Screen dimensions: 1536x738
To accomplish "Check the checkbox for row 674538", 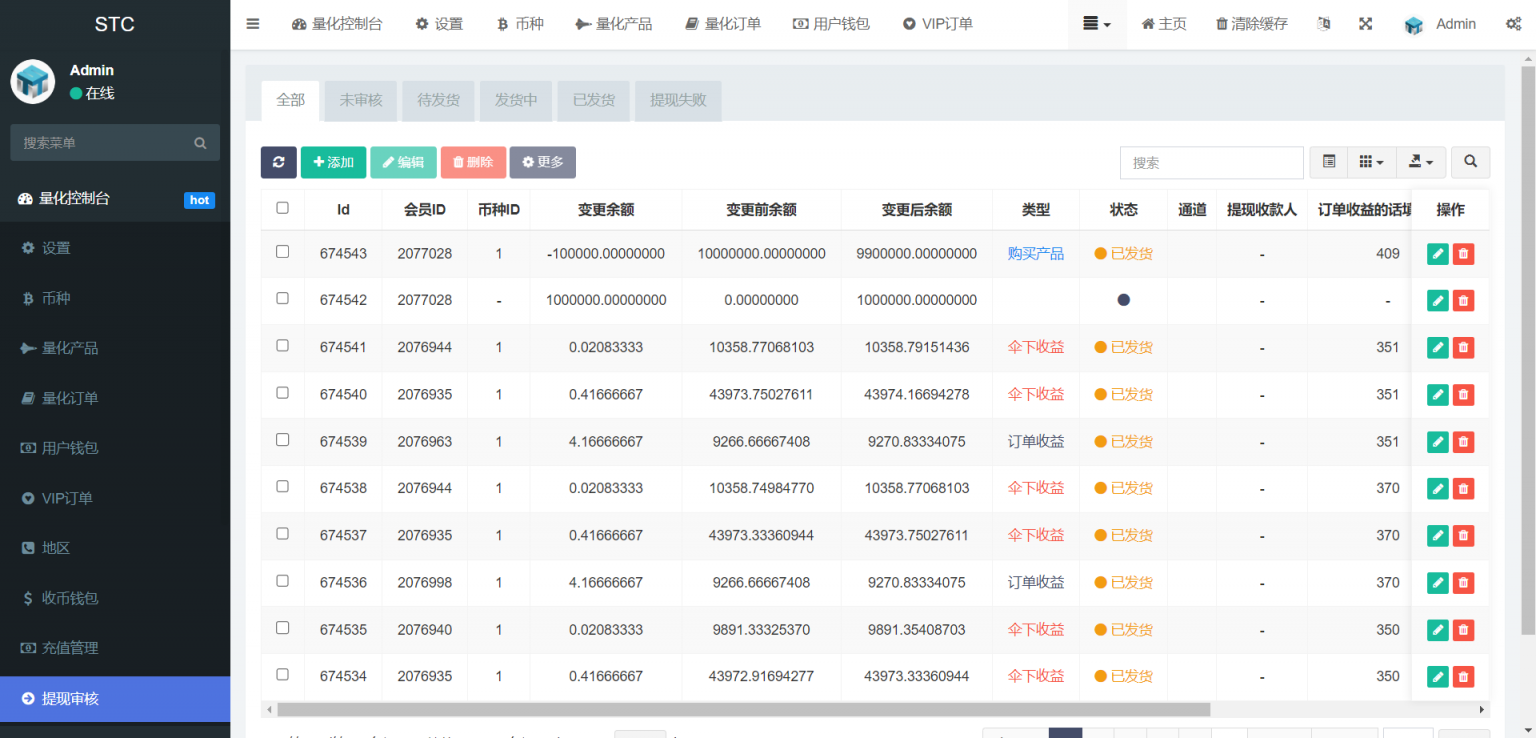I will (282, 486).
